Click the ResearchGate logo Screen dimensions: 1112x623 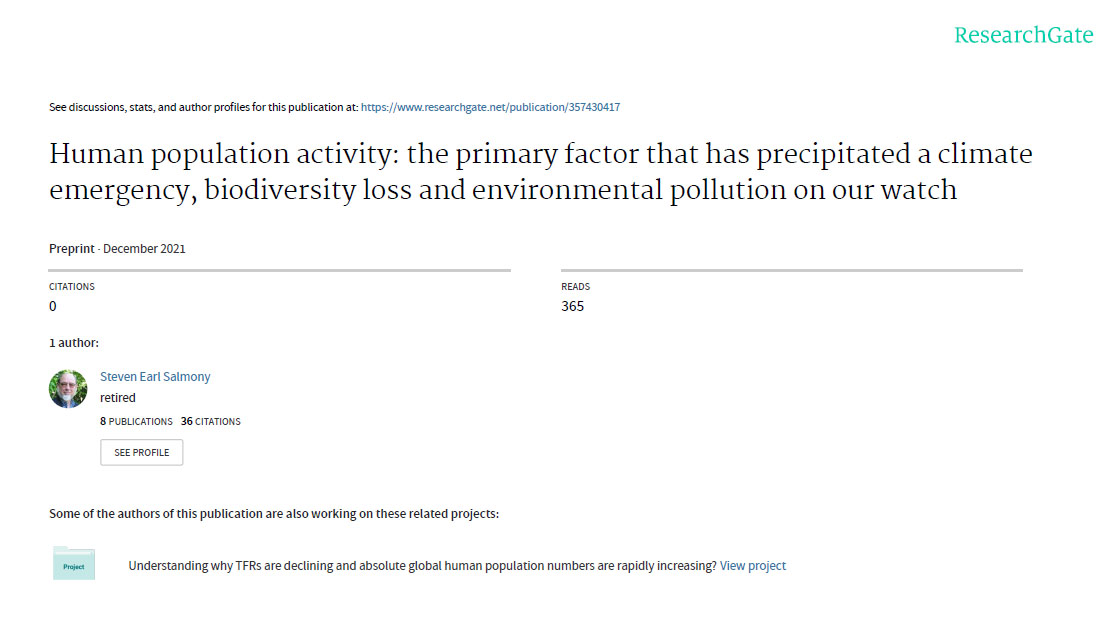[1023, 35]
